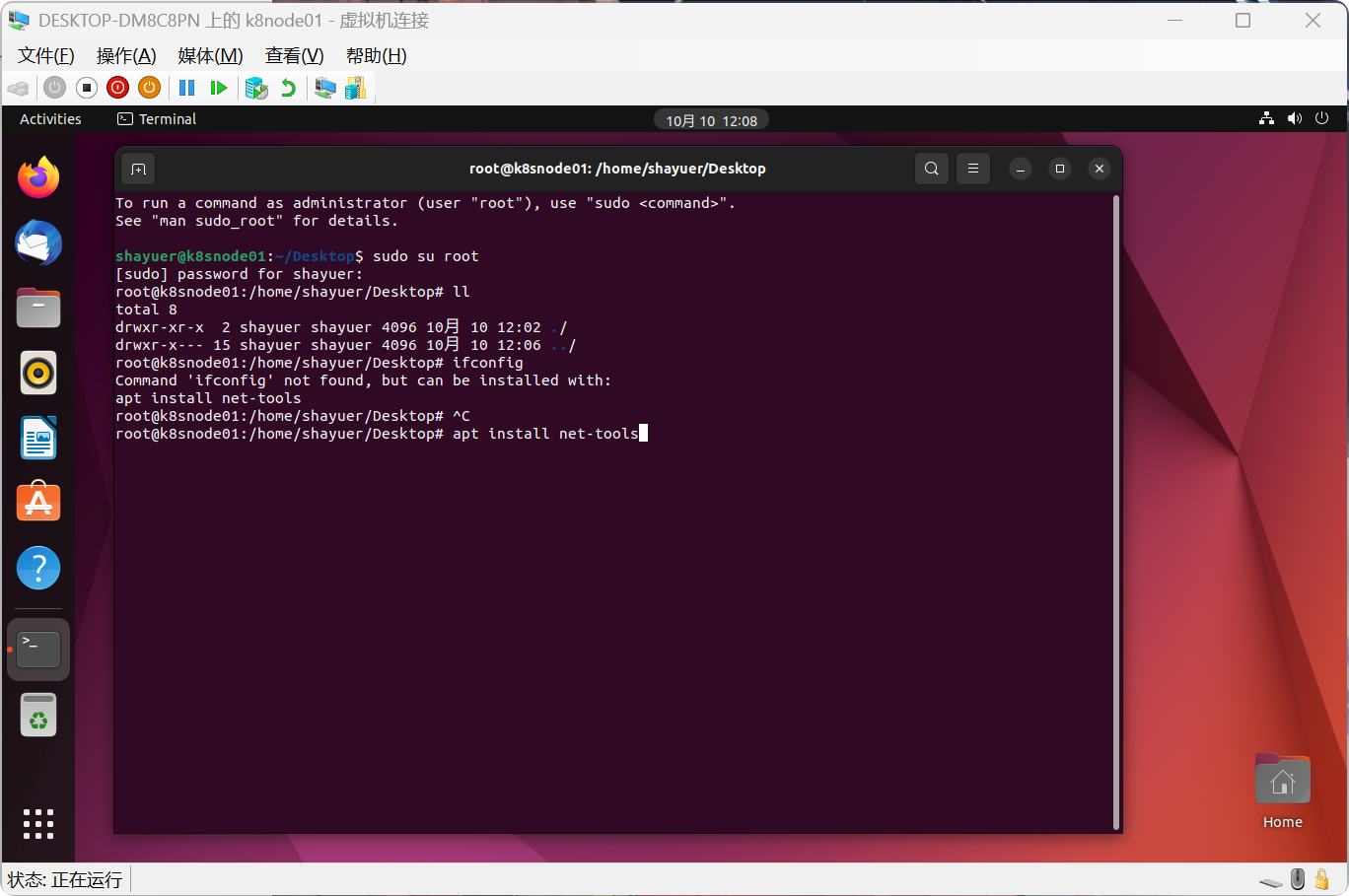Click the status text 状态: 正在运行
This screenshot has height=896, width=1349.
pyautogui.click(x=65, y=879)
